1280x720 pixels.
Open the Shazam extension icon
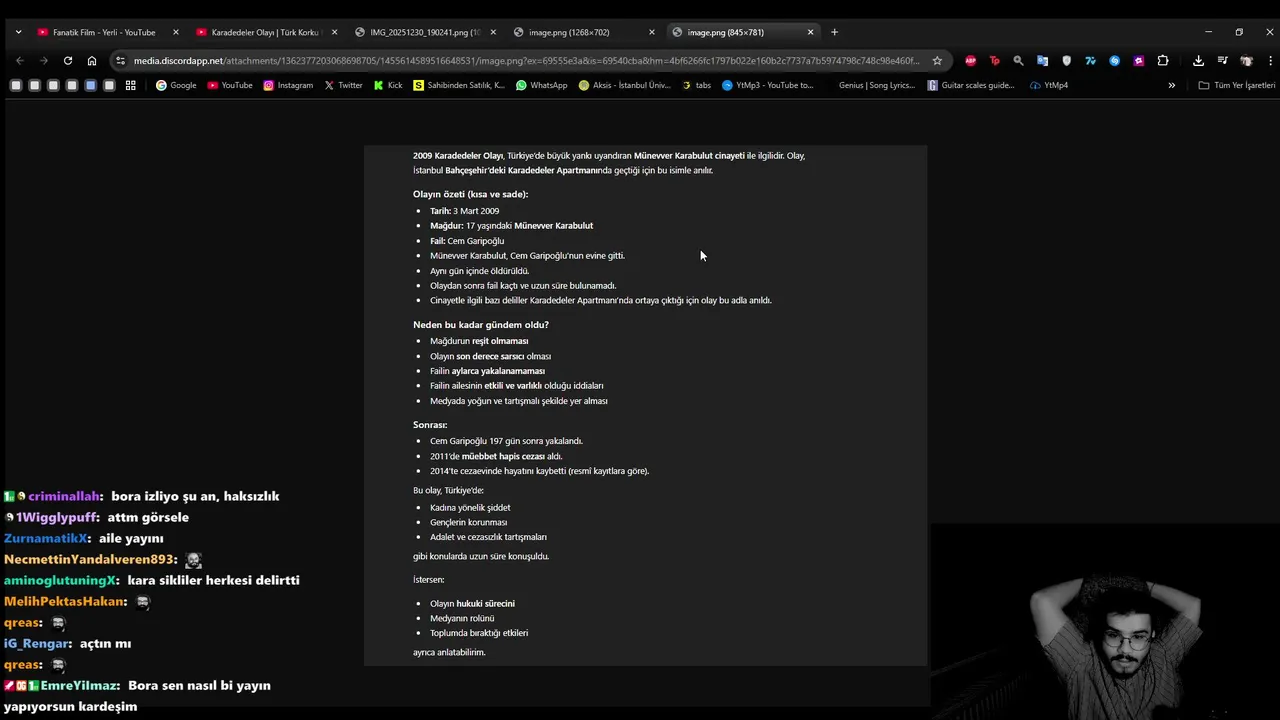[x=1115, y=61]
